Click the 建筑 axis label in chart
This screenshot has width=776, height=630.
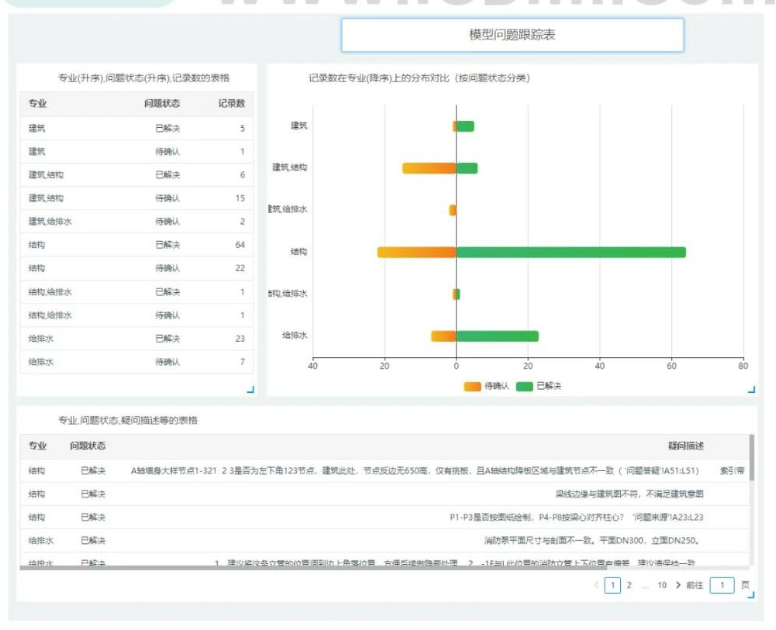[298, 126]
